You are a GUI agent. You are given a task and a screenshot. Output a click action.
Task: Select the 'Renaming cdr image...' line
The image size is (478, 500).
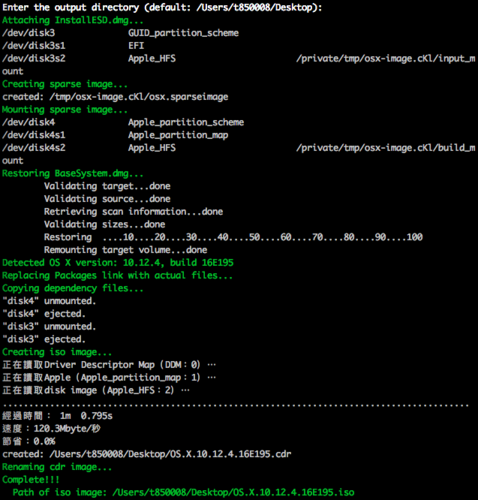(x=57, y=467)
